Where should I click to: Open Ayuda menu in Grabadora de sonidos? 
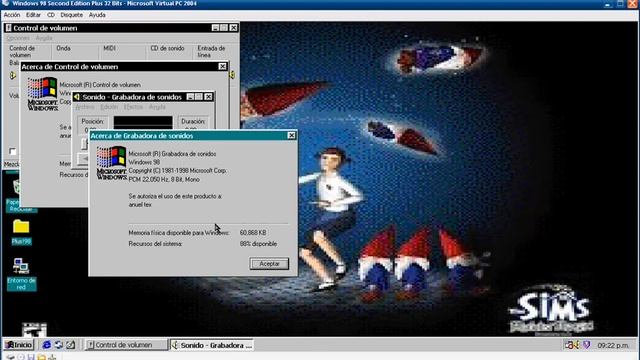point(157,107)
